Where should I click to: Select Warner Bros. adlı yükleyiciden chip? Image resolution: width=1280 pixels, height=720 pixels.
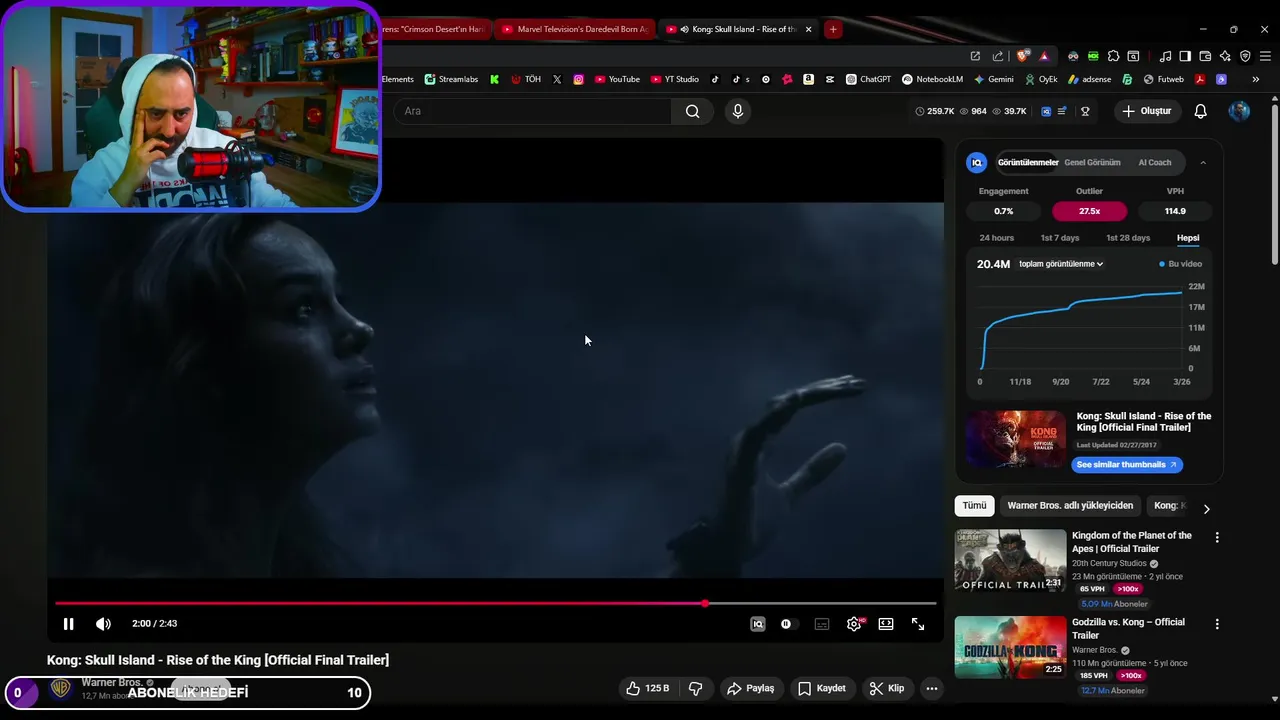[x=1070, y=506]
